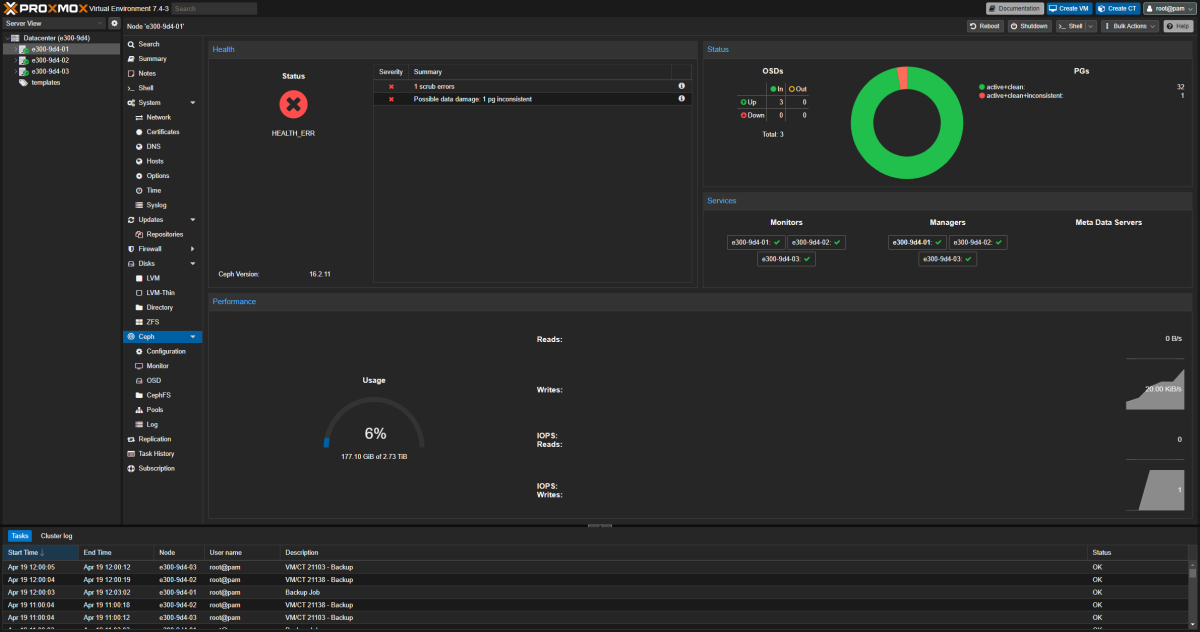The image size is (1200, 632).
Task: Open Directory storage page
Action: (x=162, y=307)
